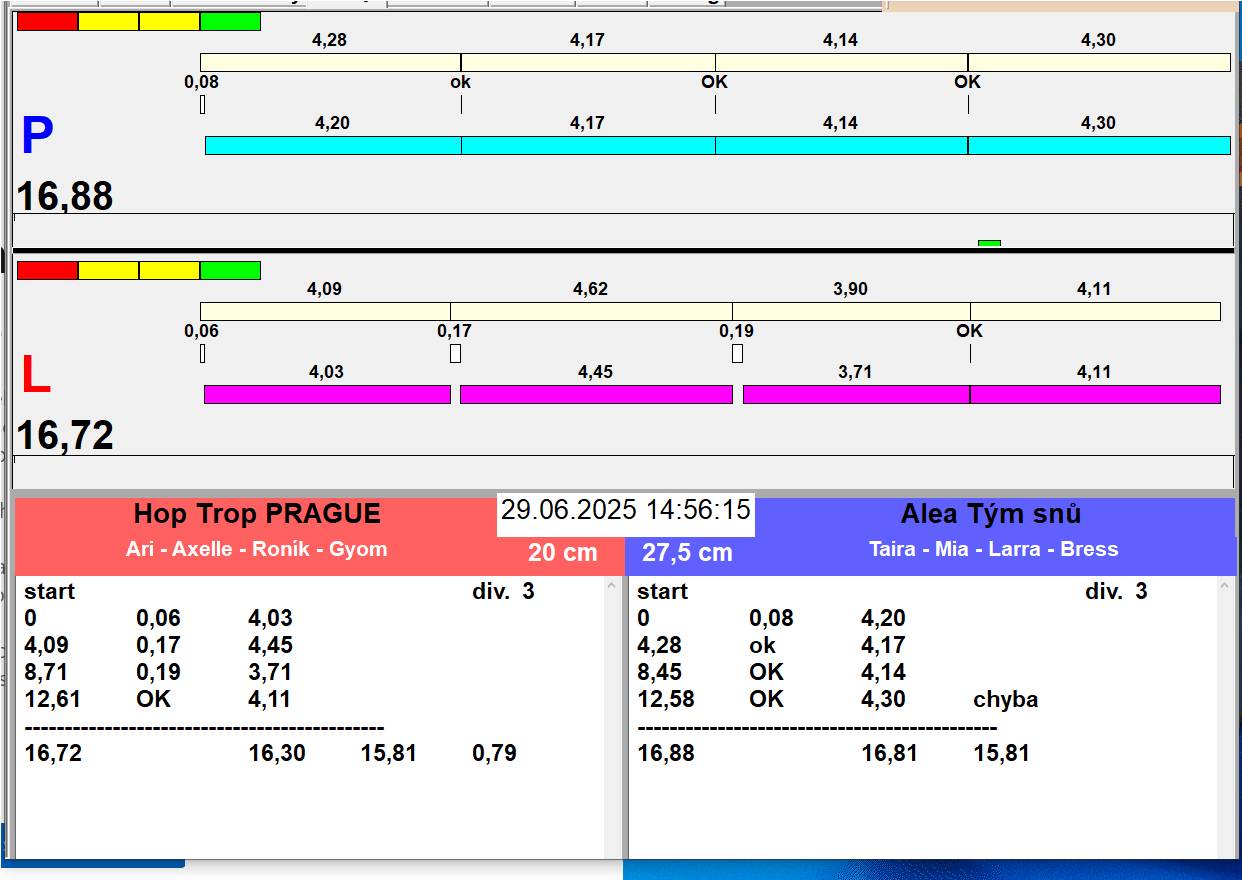Click the small box marker below 0,17

click(x=455, y=353)
